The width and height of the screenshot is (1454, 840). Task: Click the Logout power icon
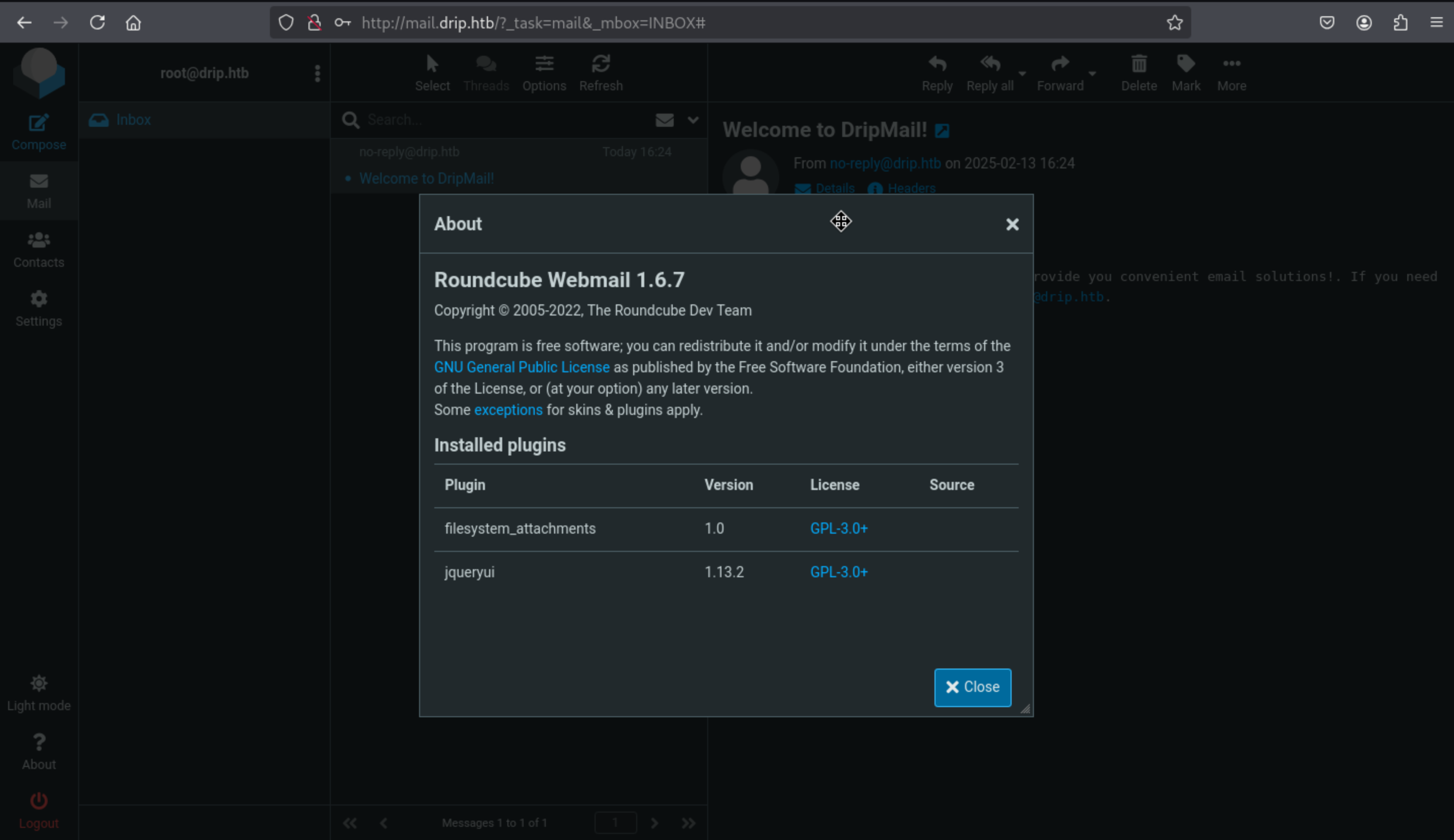point(39,801)
